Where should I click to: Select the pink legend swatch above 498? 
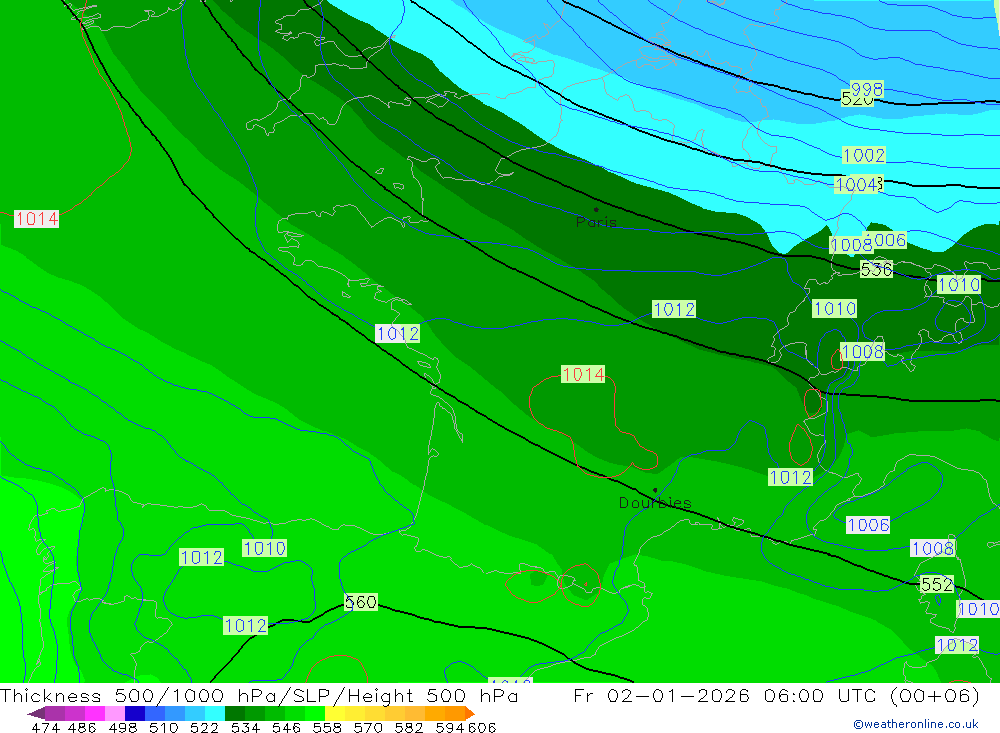115,713
